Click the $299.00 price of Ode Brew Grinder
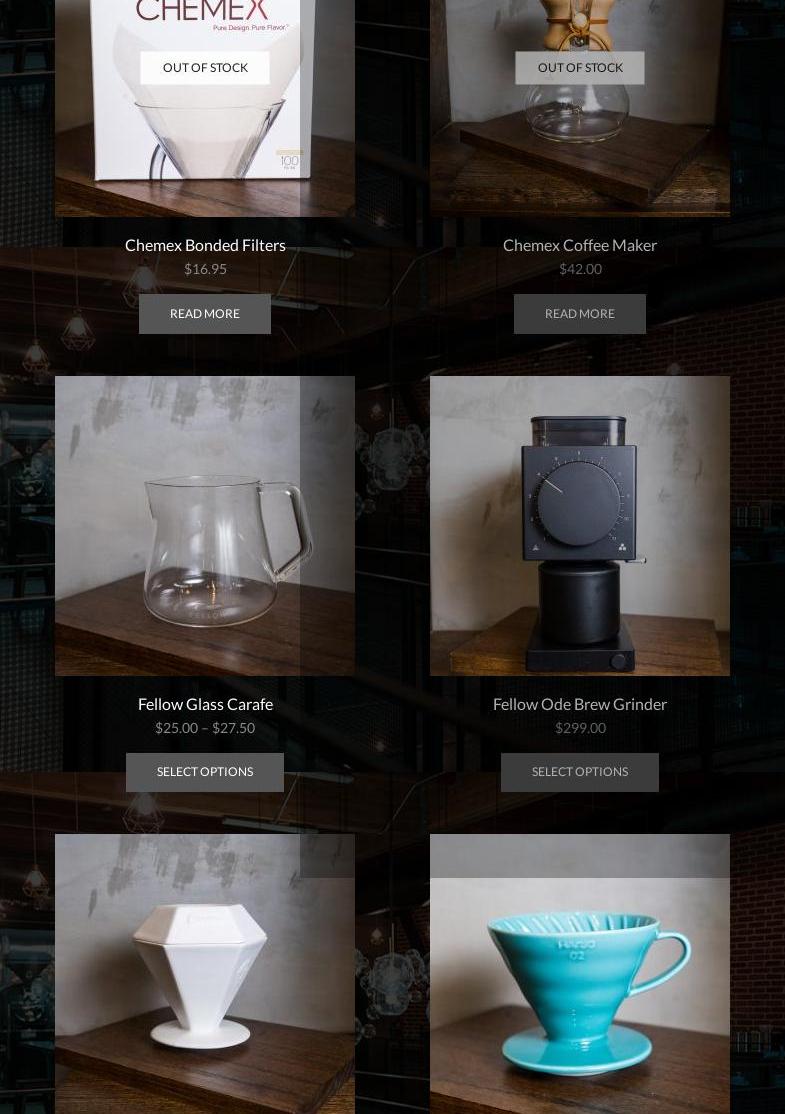The width and height of the screenshot is (785, 1114). click(x=580, y=728)
